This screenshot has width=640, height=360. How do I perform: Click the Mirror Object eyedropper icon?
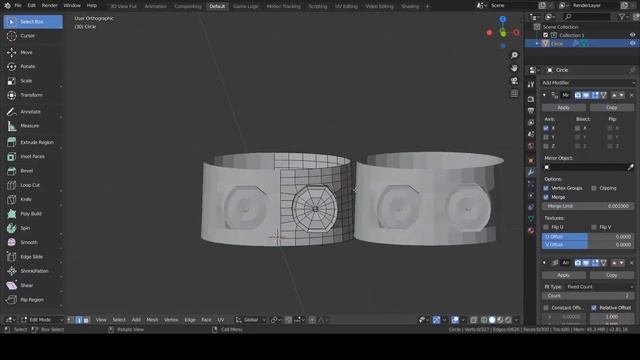(631, 167)
